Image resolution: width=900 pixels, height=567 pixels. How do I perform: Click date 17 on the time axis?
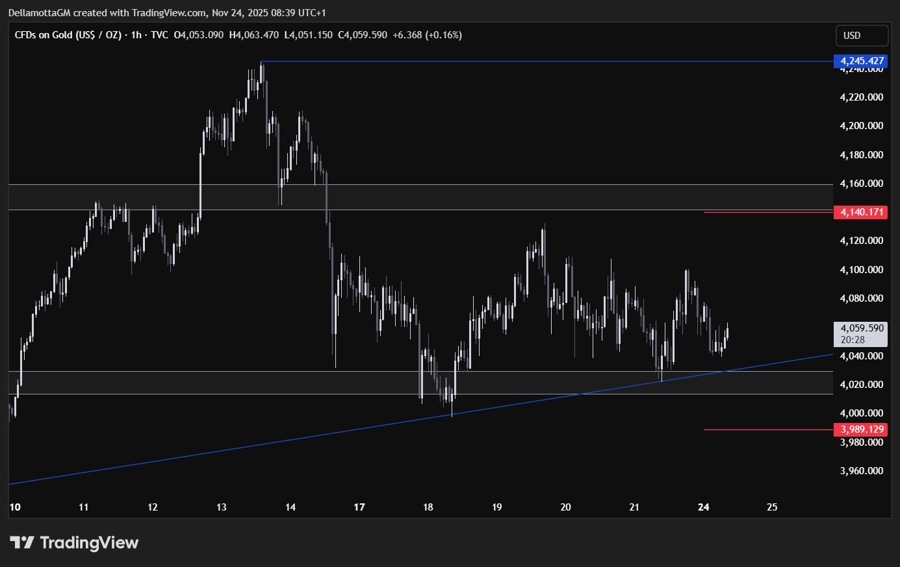(x=359, y=507)
